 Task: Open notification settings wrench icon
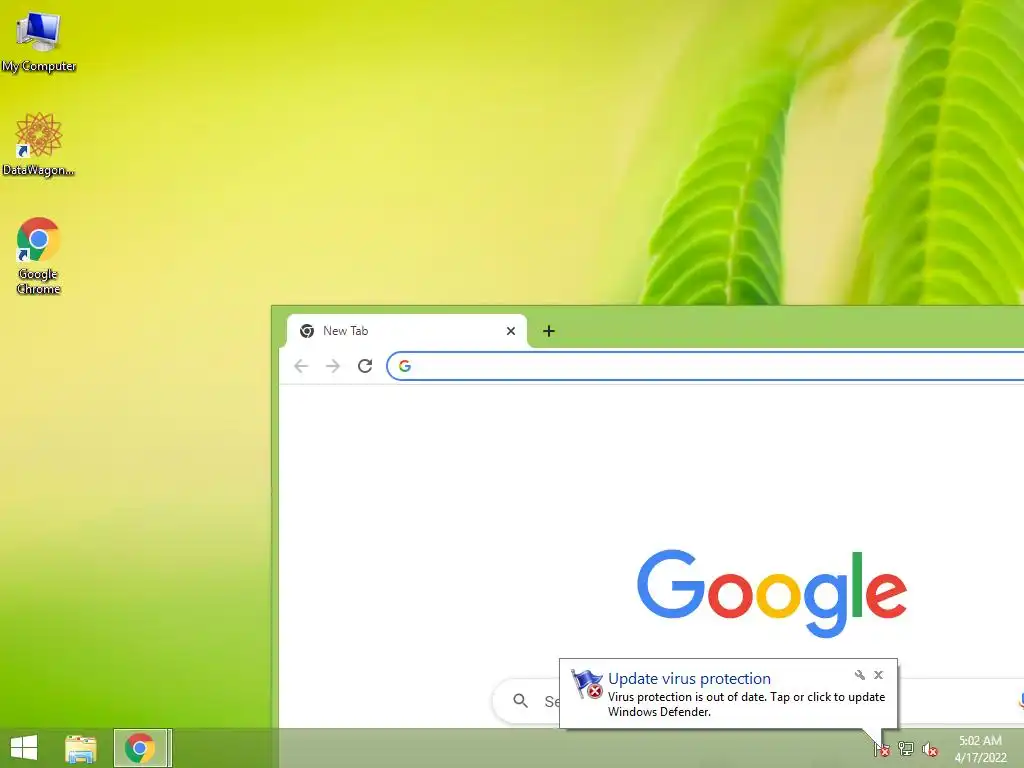click(x=859, y=675)
